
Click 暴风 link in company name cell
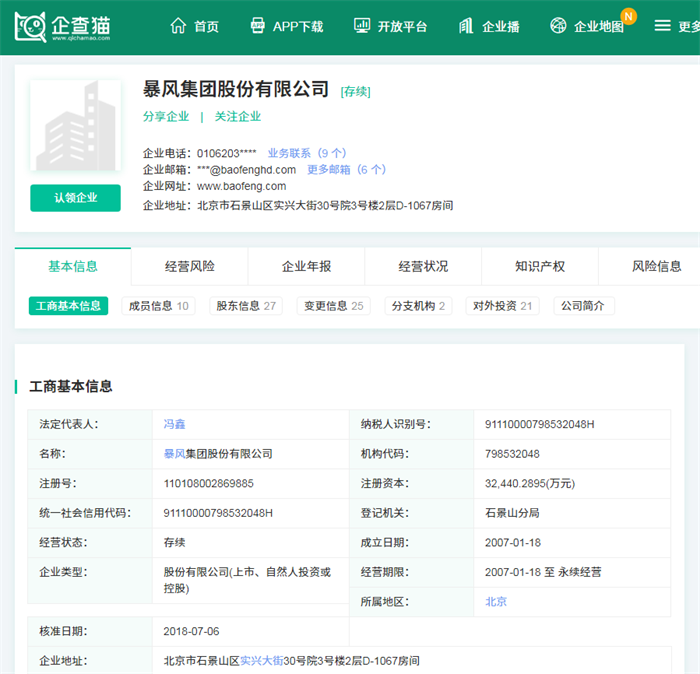(174, 454)
